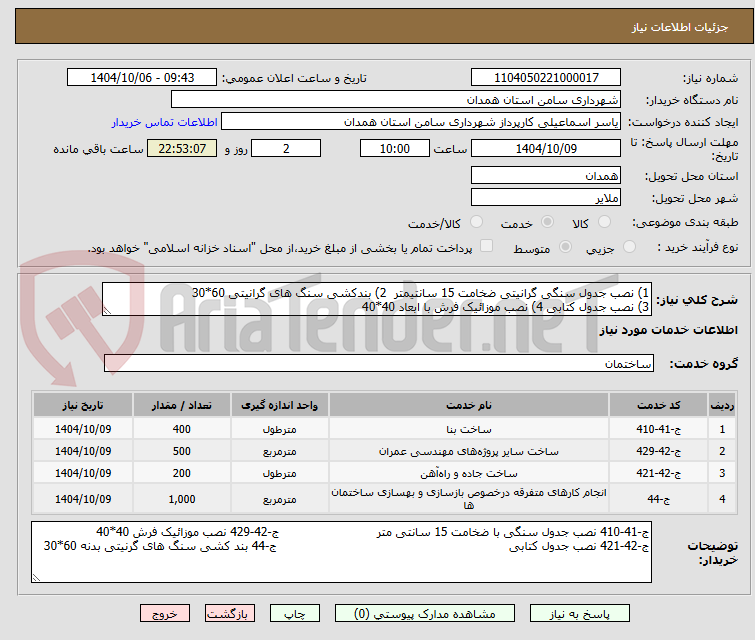Click the شماره نیاز field 1104050221000017
This screenshot has width=755, height=640.
click(x=546, y=78)
